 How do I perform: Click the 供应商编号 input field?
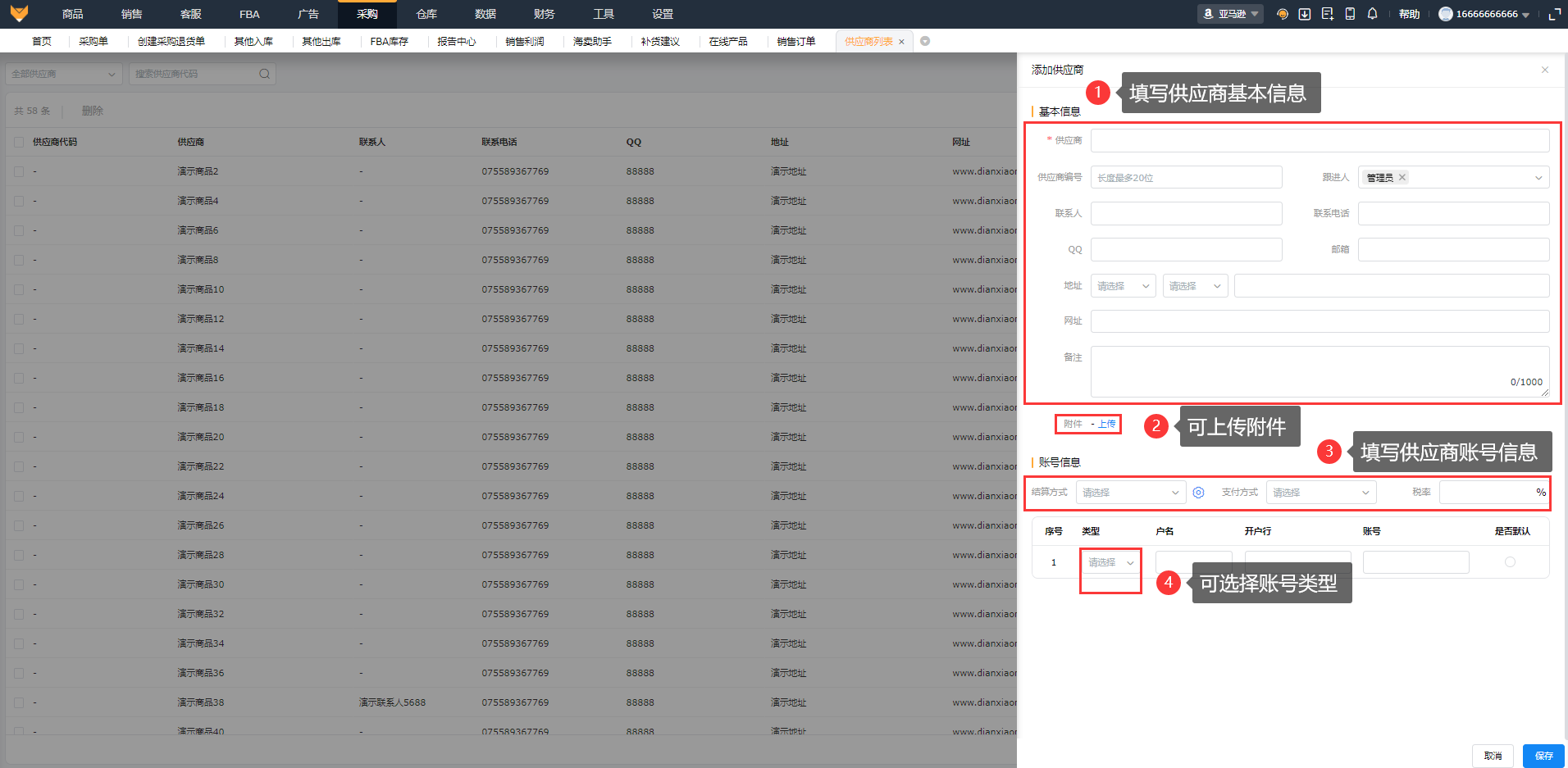click(x=1186, y=177)
